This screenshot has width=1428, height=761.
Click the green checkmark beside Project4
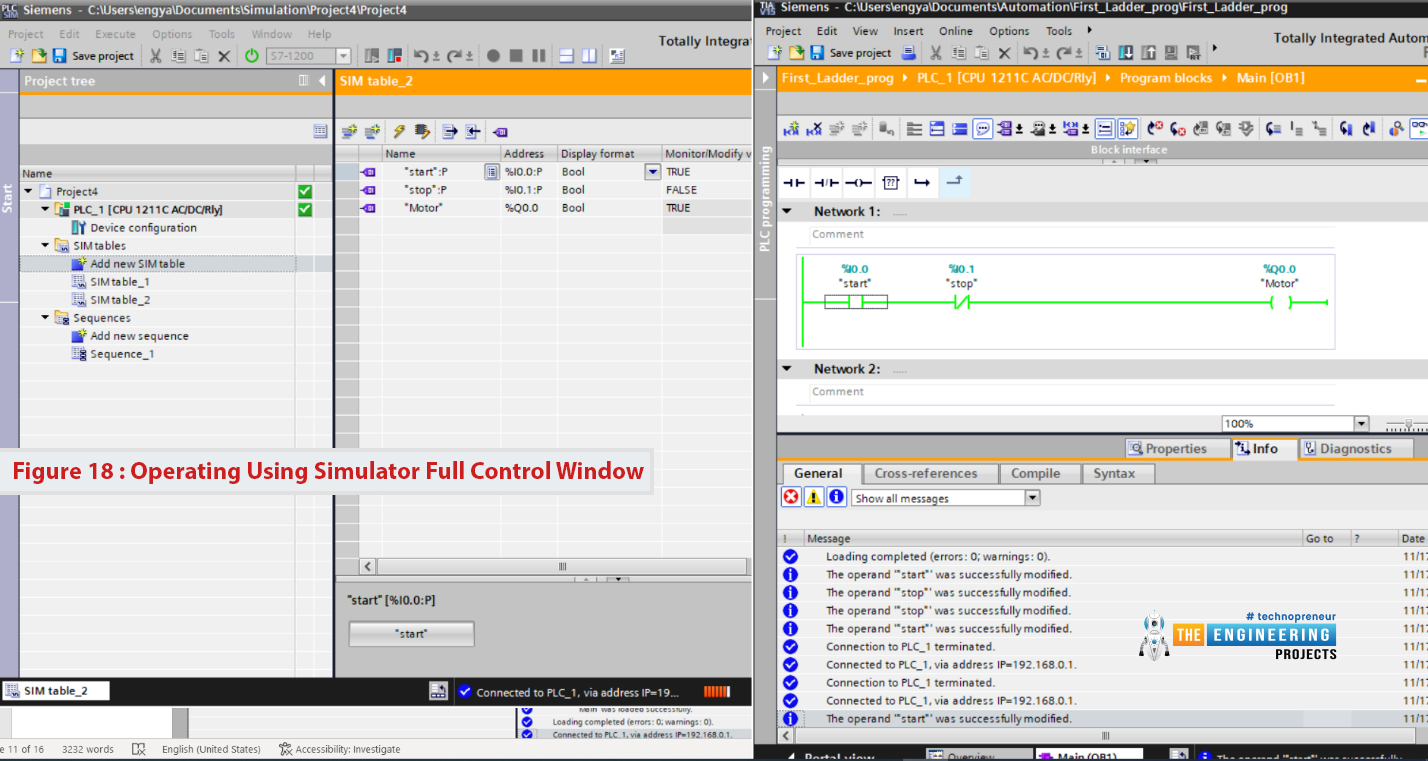(305, 191)
